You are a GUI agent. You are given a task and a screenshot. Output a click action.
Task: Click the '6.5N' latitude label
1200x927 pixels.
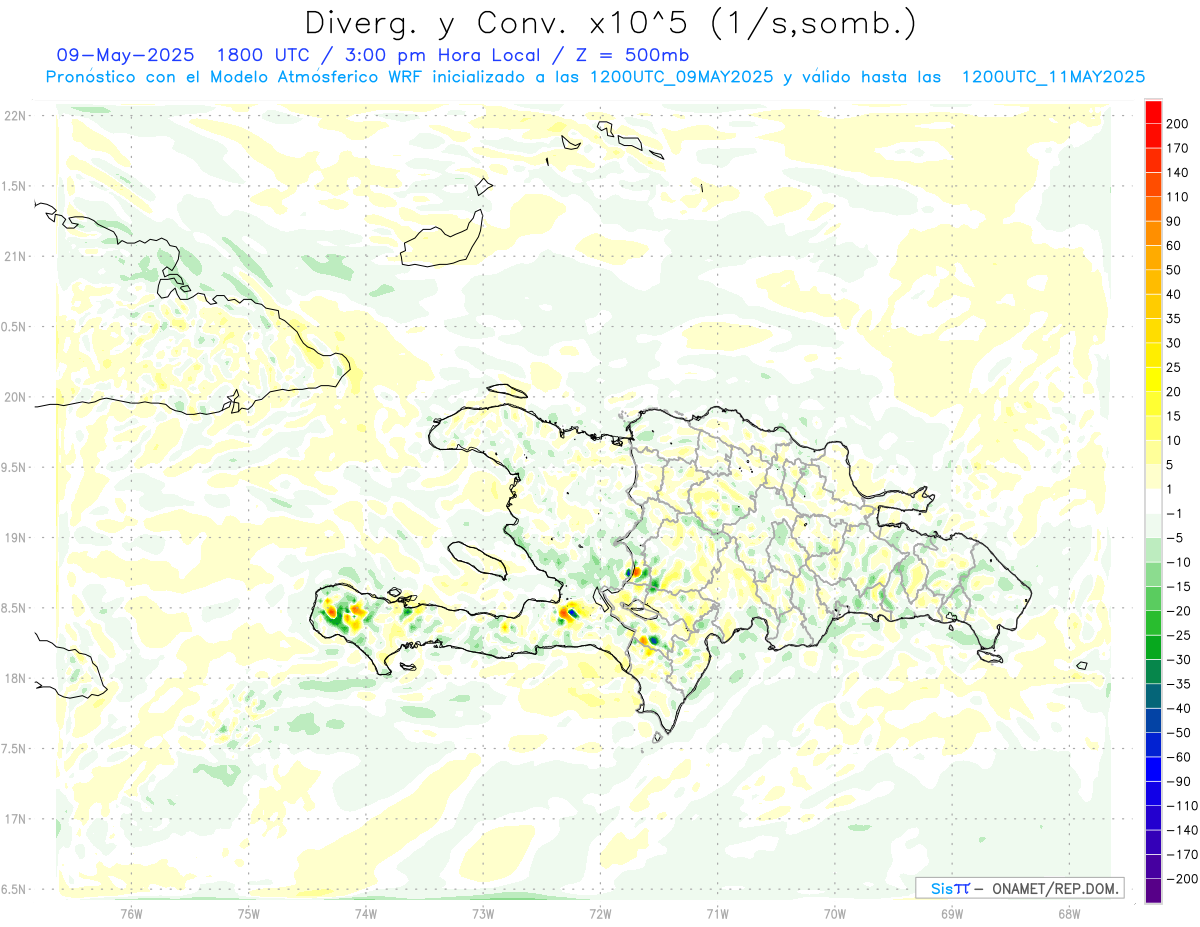(x=14, y=890)
